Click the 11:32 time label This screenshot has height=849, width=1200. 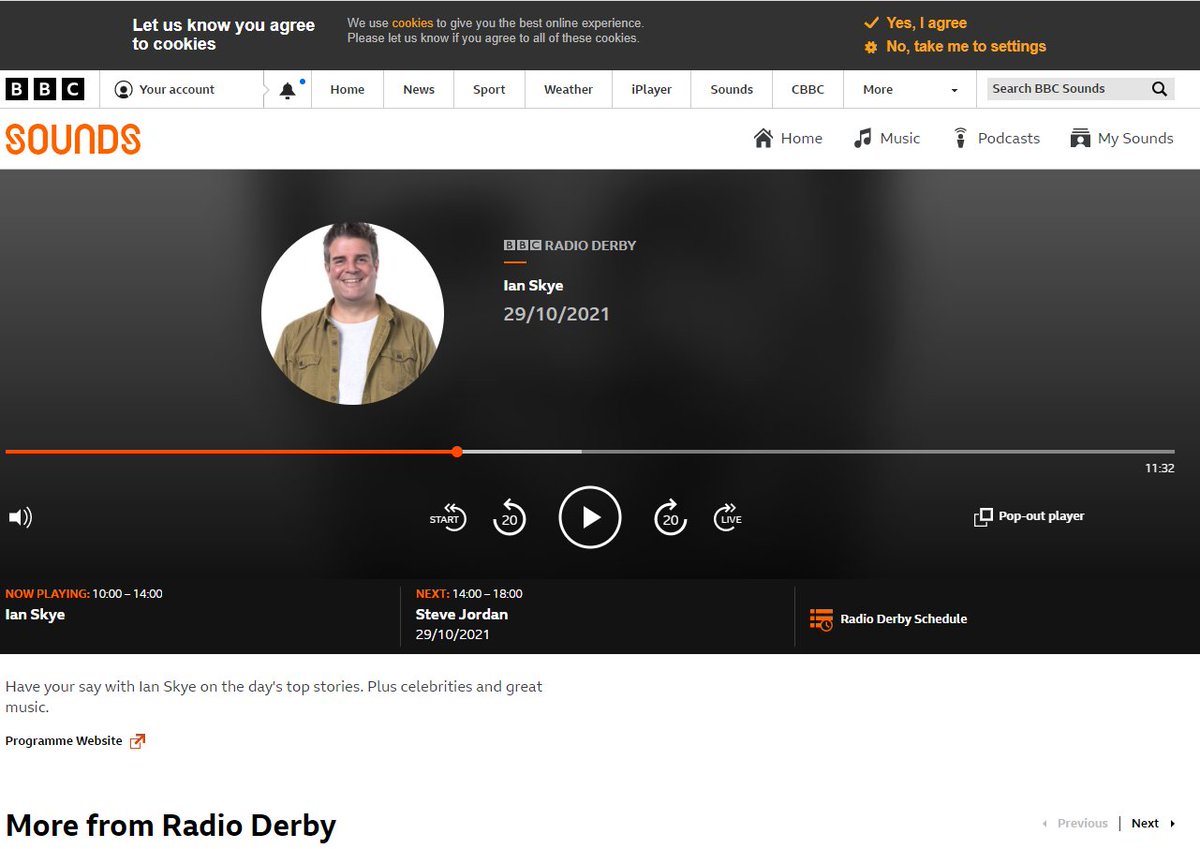click(x=1160, y=468)
